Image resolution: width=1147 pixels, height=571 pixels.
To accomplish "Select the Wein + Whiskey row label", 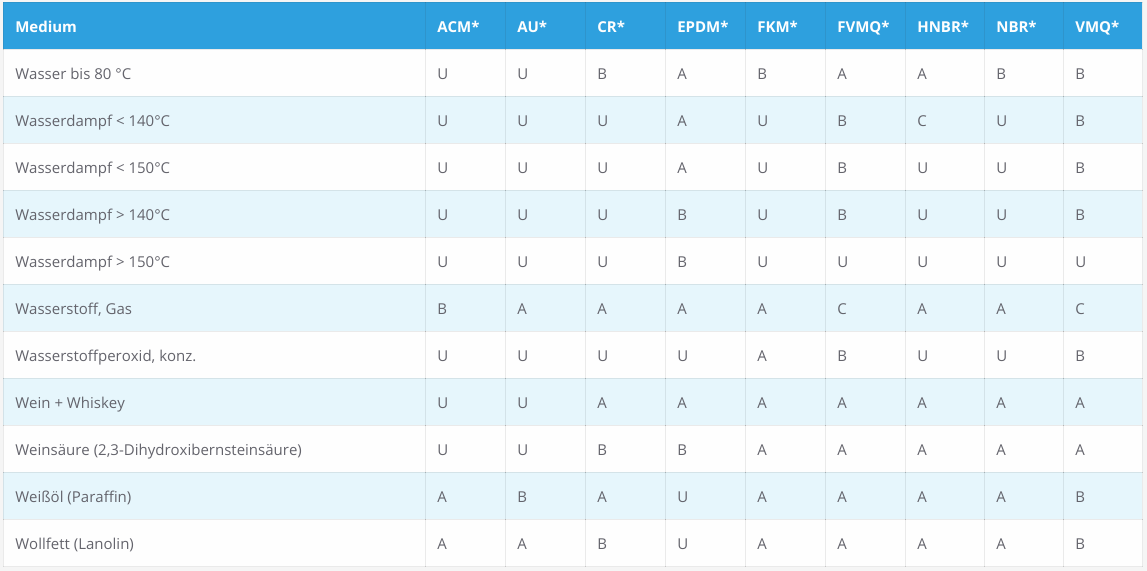I will (70, 403).
